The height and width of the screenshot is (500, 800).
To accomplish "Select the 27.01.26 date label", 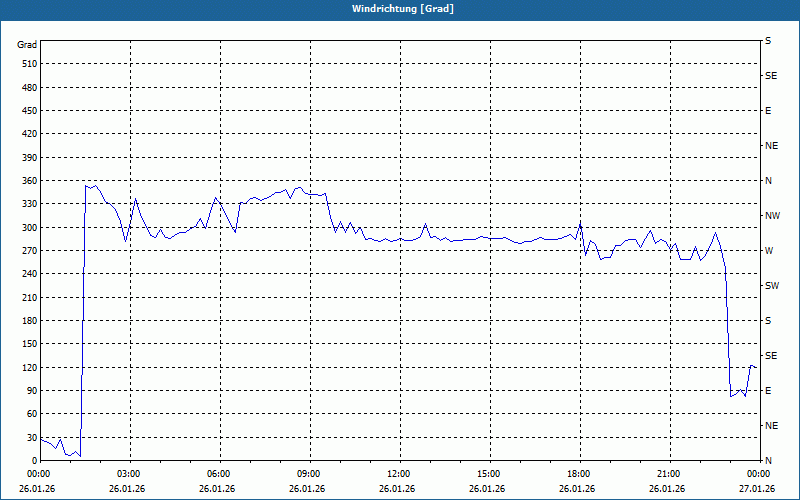I will pos(757,489).
